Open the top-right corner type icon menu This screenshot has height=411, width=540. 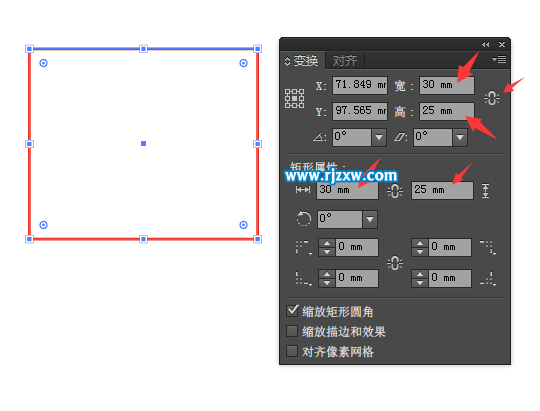coord(488,247)
